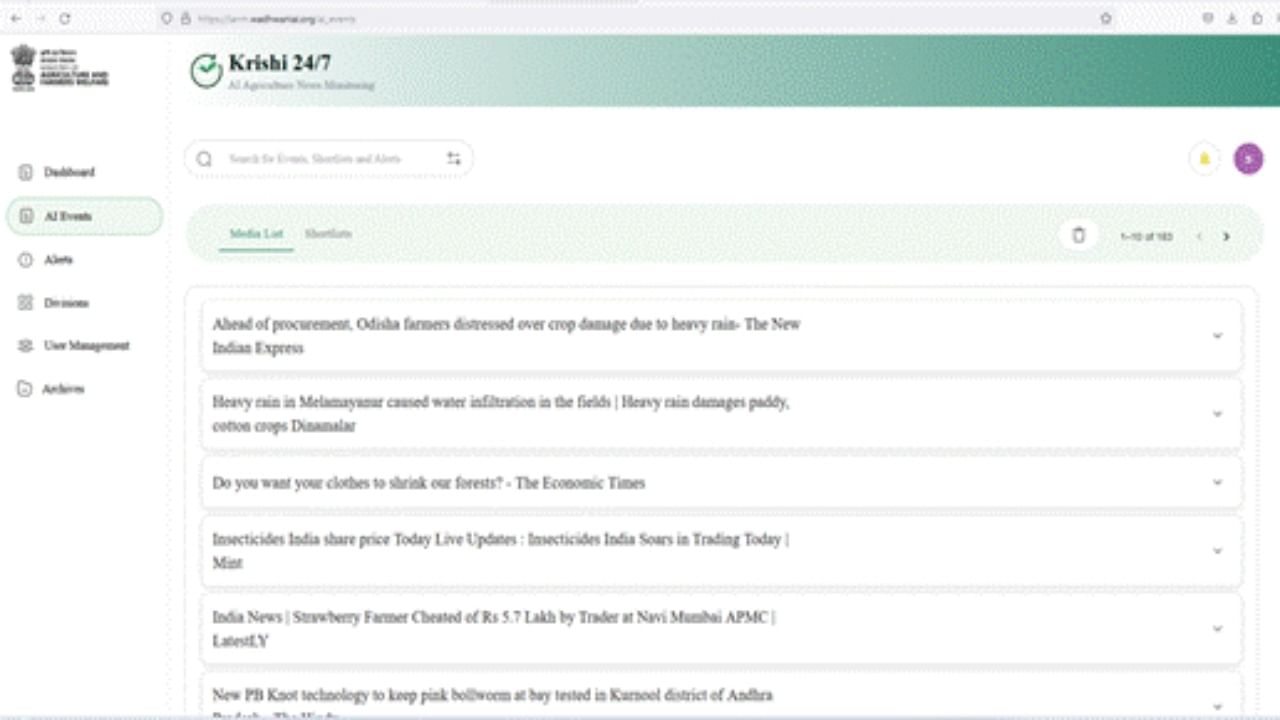Expand the Odisha farmers distressed article
Image resolution: width=1280 pixels, height=720 pixels.
[1217, 336]
